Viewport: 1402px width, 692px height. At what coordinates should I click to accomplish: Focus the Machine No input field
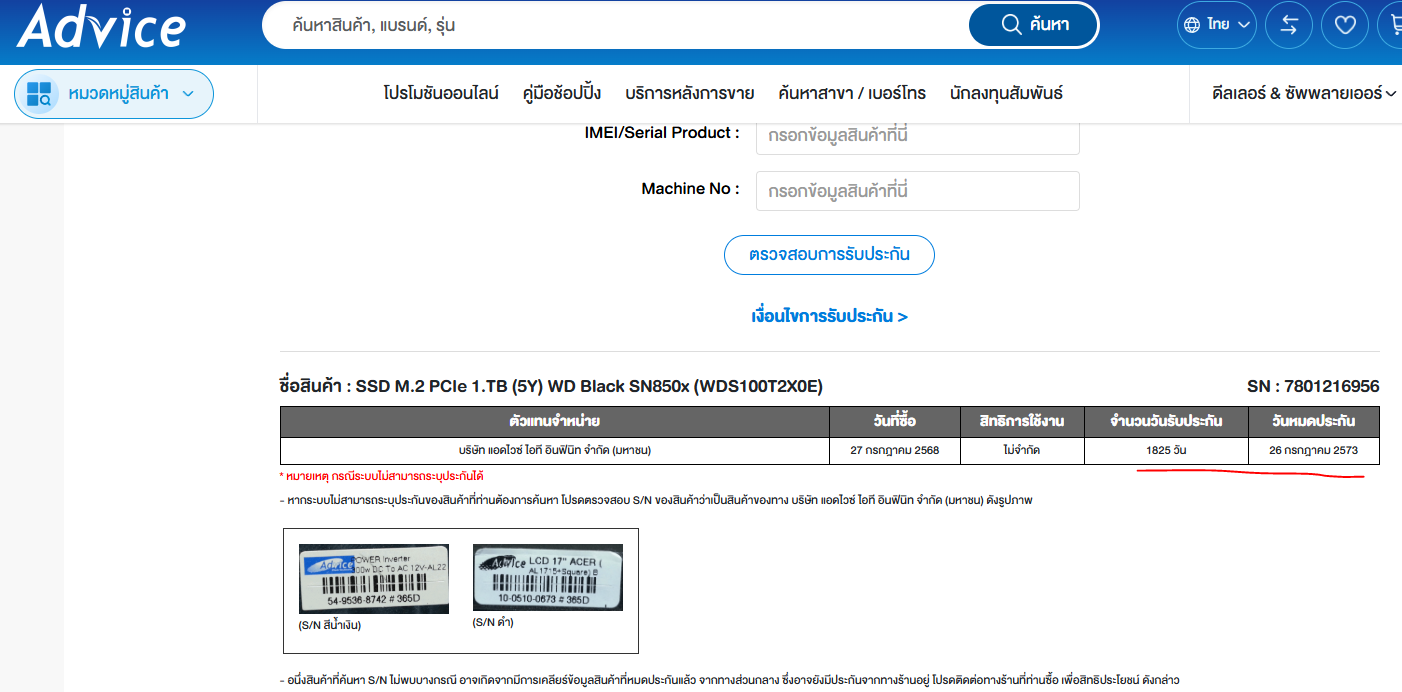pyautogui.click(x=917, y=190)
